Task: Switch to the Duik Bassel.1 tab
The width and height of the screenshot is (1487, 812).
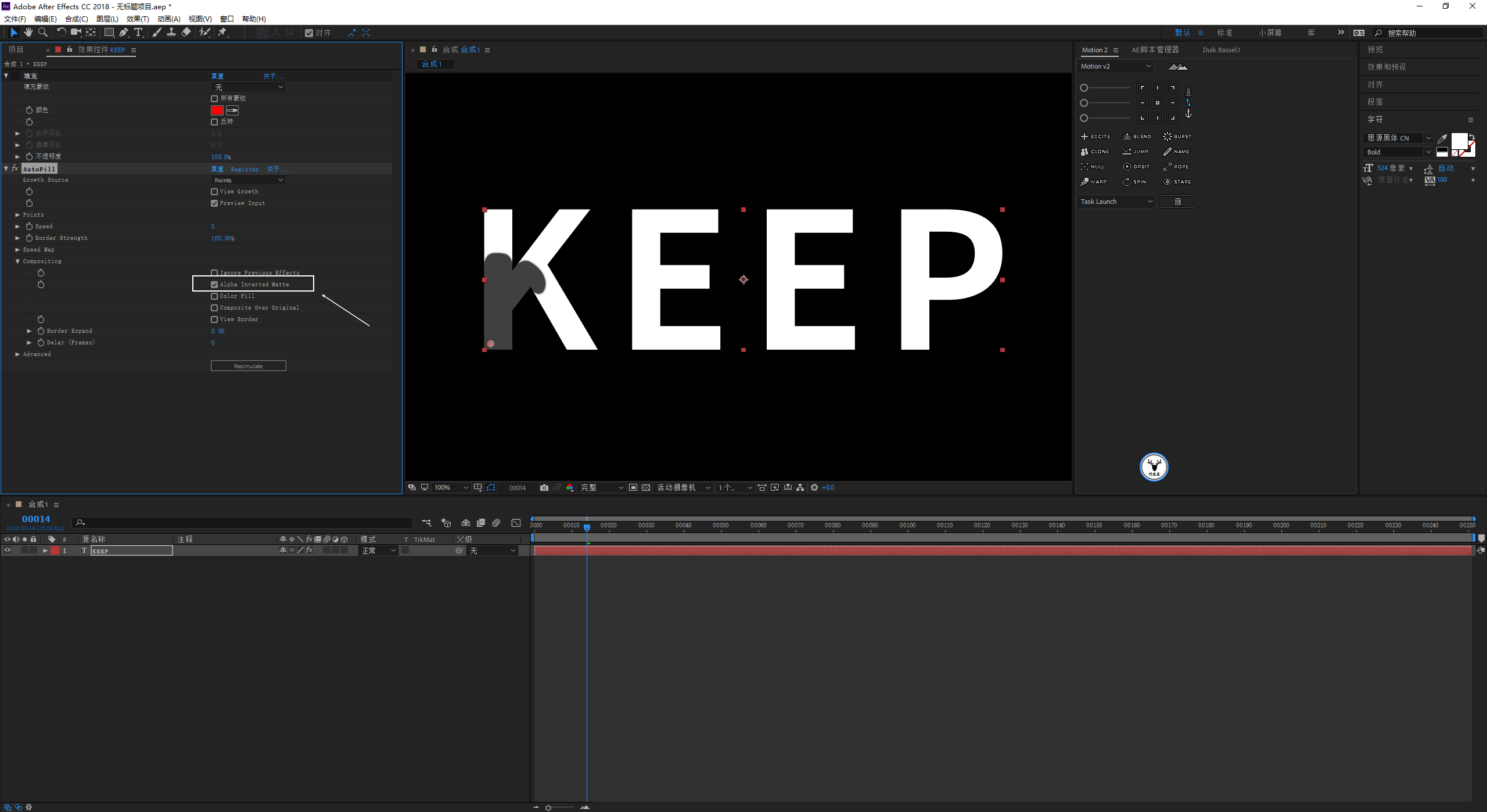Action: coord(1221,50)
